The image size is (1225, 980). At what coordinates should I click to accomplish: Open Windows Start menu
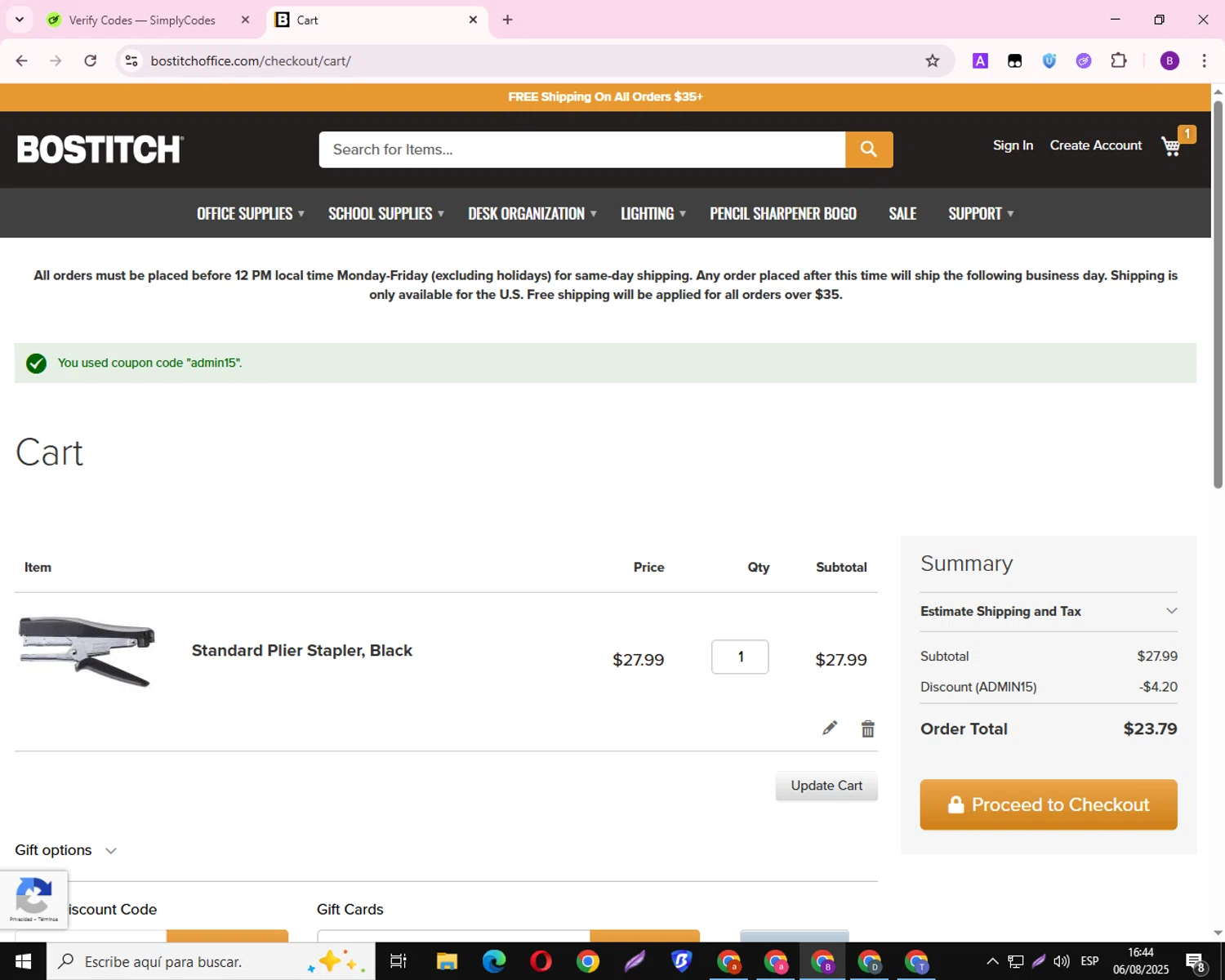pyautogui.click(x=23, y=961)
